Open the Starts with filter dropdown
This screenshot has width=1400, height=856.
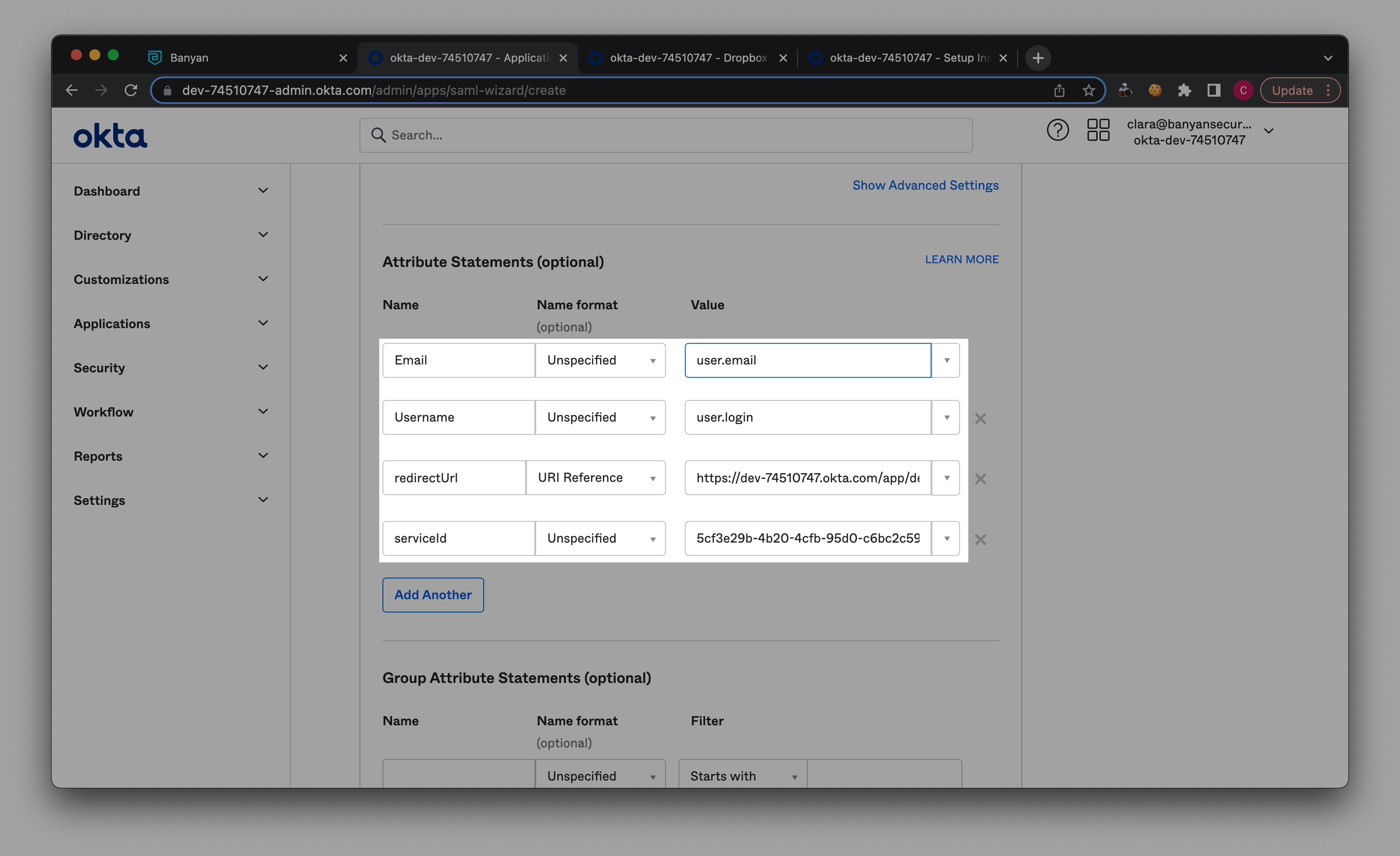point(743,776)
